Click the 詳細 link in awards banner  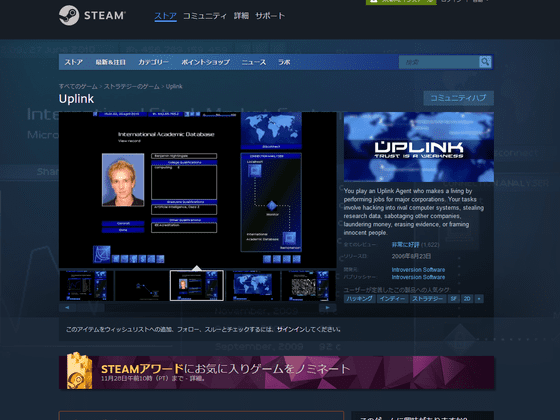click(x=197, y=378)
